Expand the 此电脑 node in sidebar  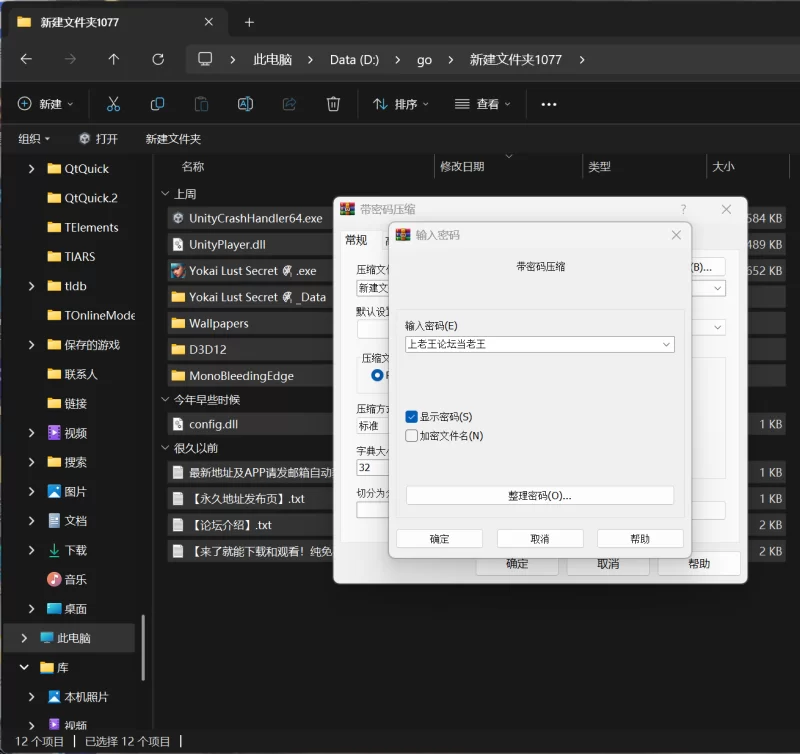pos(24,638)
